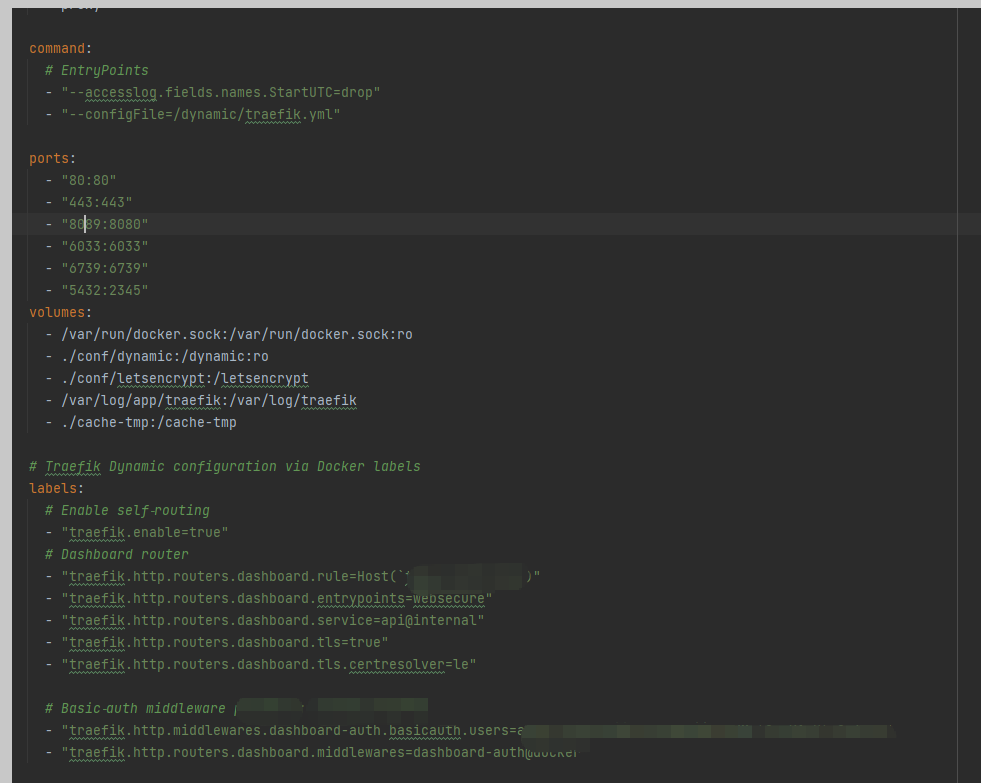Click the 'ports:' key
The image size is (981, 783).
pyautogui.click(x=52, y=158)
